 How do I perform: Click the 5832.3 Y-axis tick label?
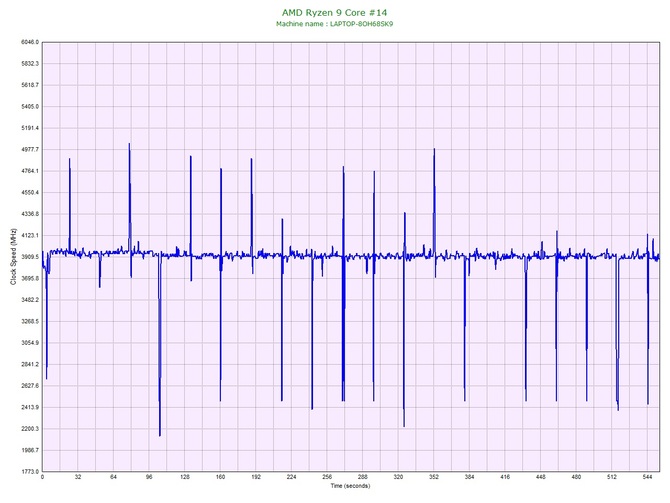pos(30,64)
